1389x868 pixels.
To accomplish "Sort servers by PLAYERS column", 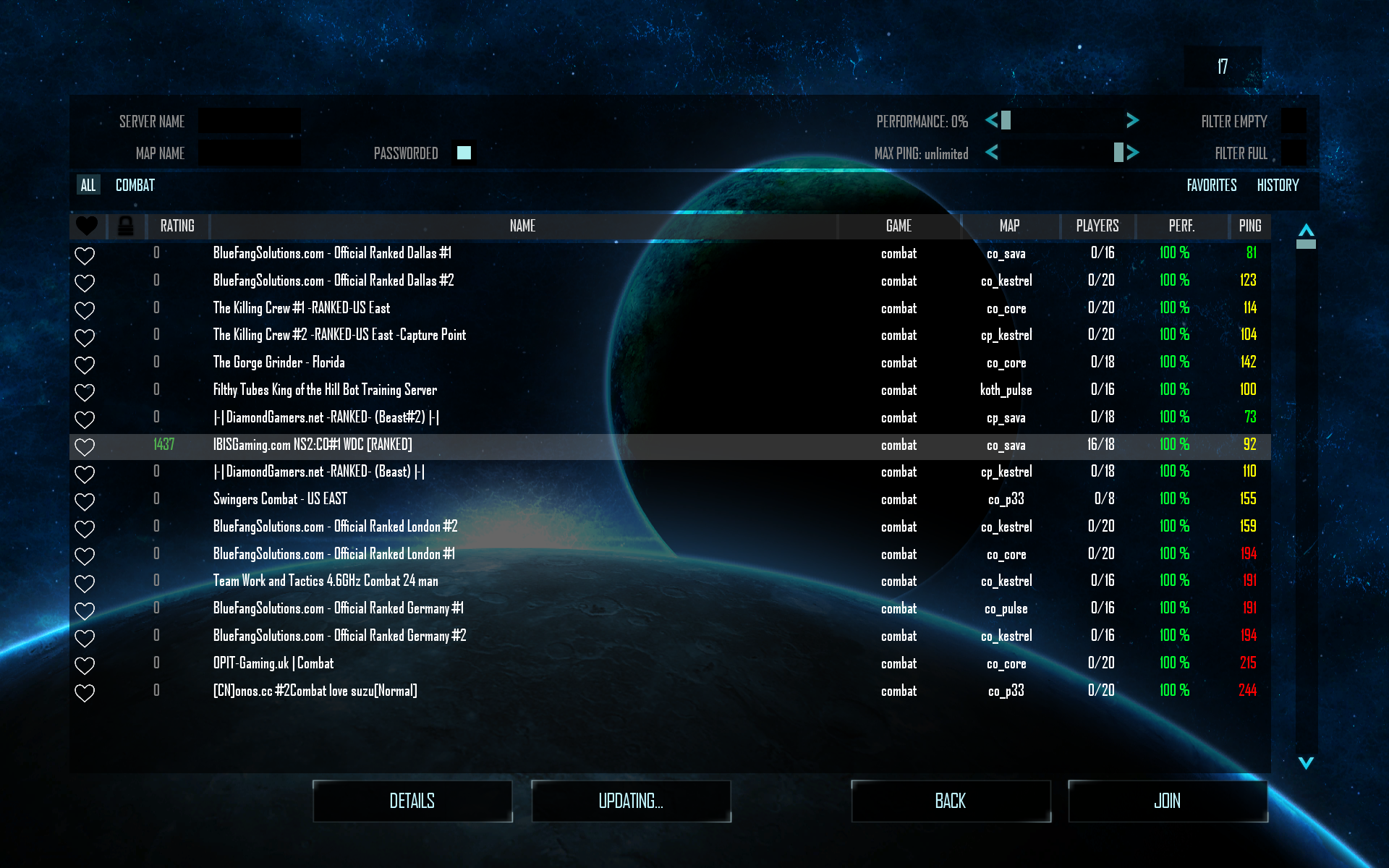I will (1097, 226).
